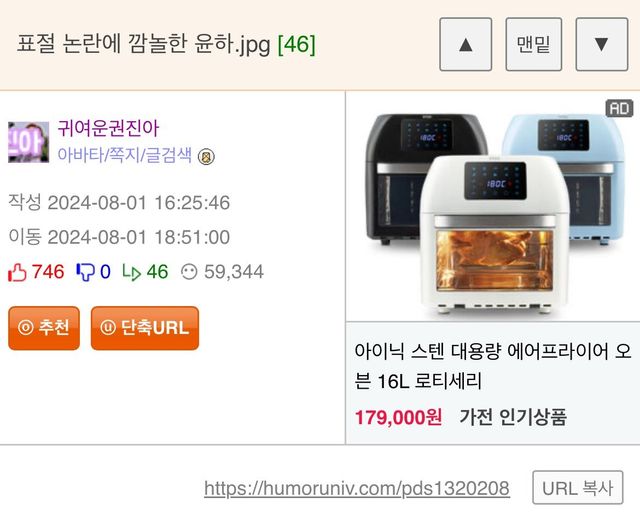Click the AD badge on the advertisement
Screen dimensions: 640x523
[x=619, y=108]
